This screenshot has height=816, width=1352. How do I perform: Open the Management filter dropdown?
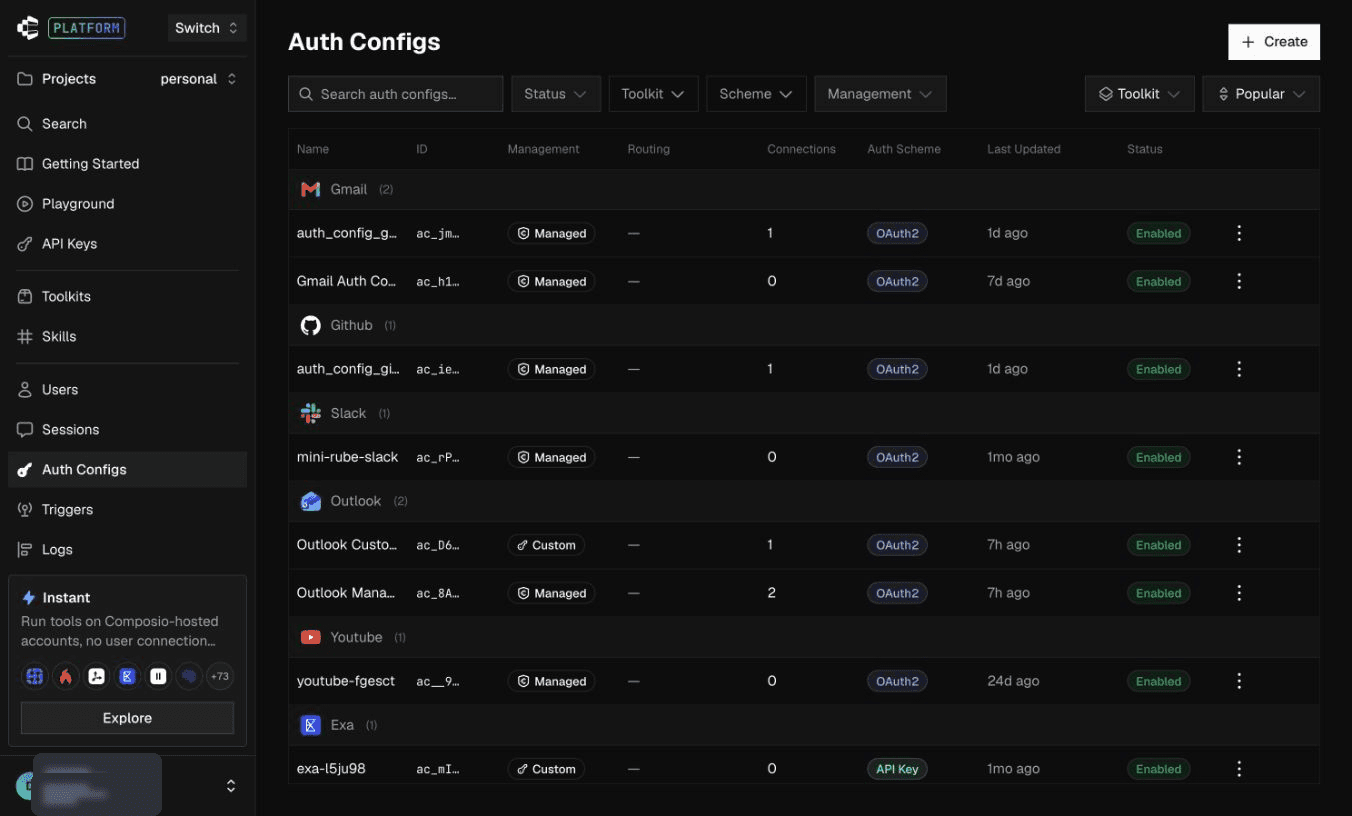coord(880,94)
